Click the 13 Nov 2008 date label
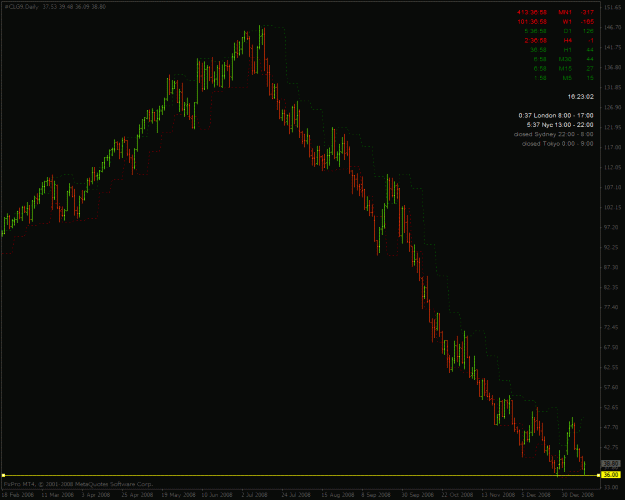This screenshot has height=500, width=625. coord(497,495)
